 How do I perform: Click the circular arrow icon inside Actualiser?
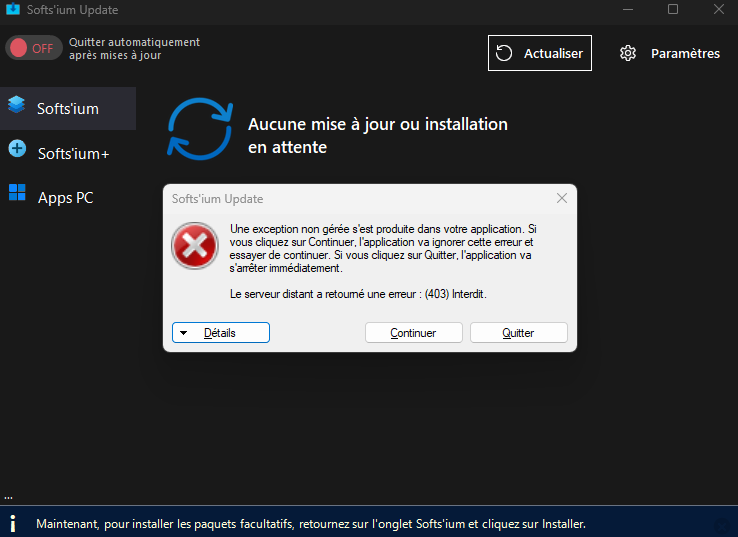click(504, 53)
